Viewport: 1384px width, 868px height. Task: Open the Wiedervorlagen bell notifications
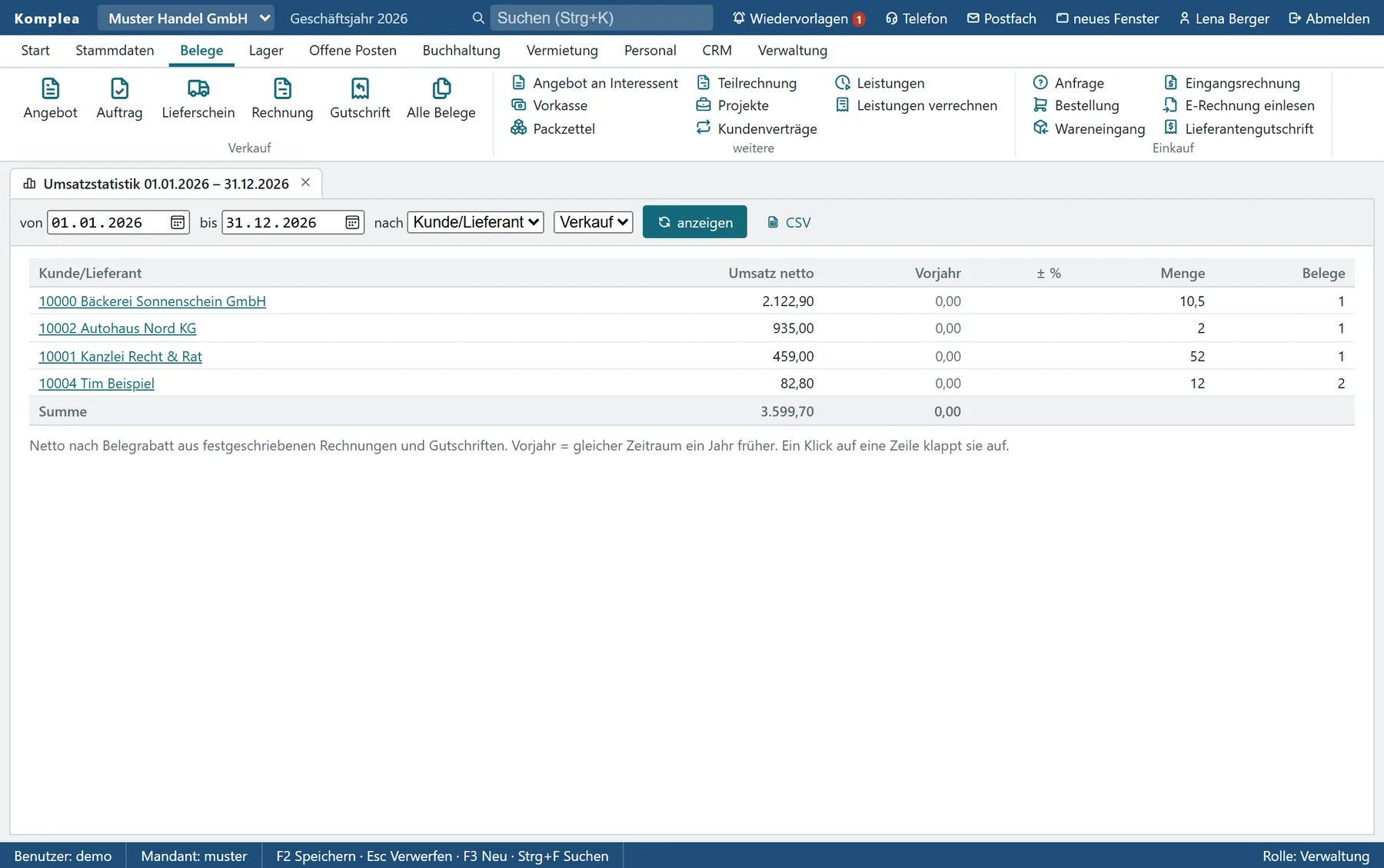coord(799,18)
